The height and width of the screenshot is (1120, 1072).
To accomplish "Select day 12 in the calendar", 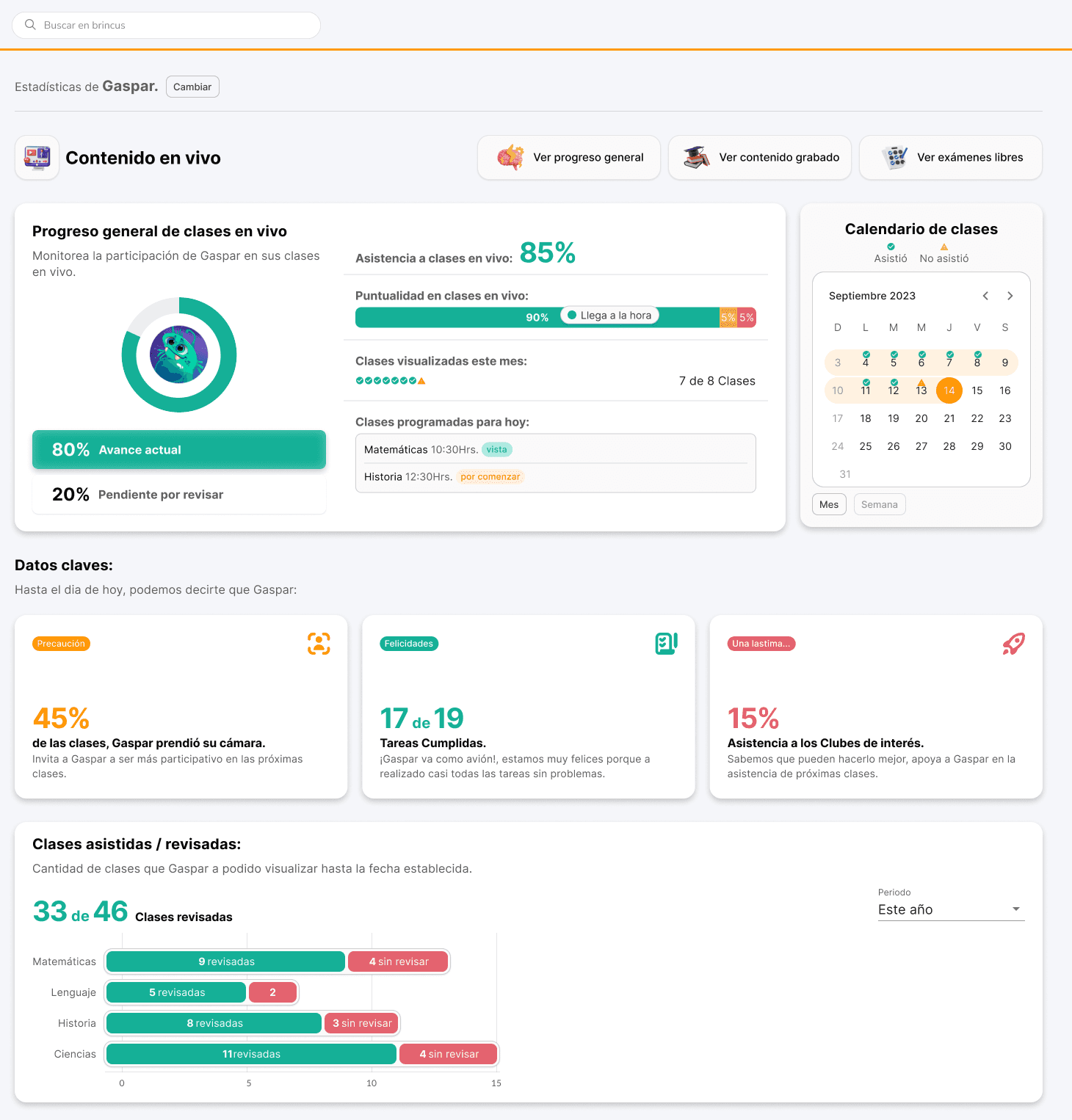I will point(894,389).
